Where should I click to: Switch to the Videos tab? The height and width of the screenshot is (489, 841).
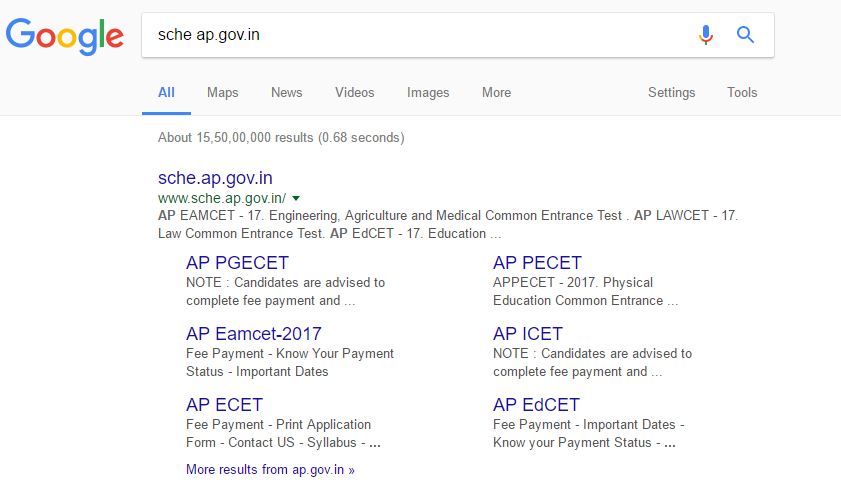[x=354, y=92]
